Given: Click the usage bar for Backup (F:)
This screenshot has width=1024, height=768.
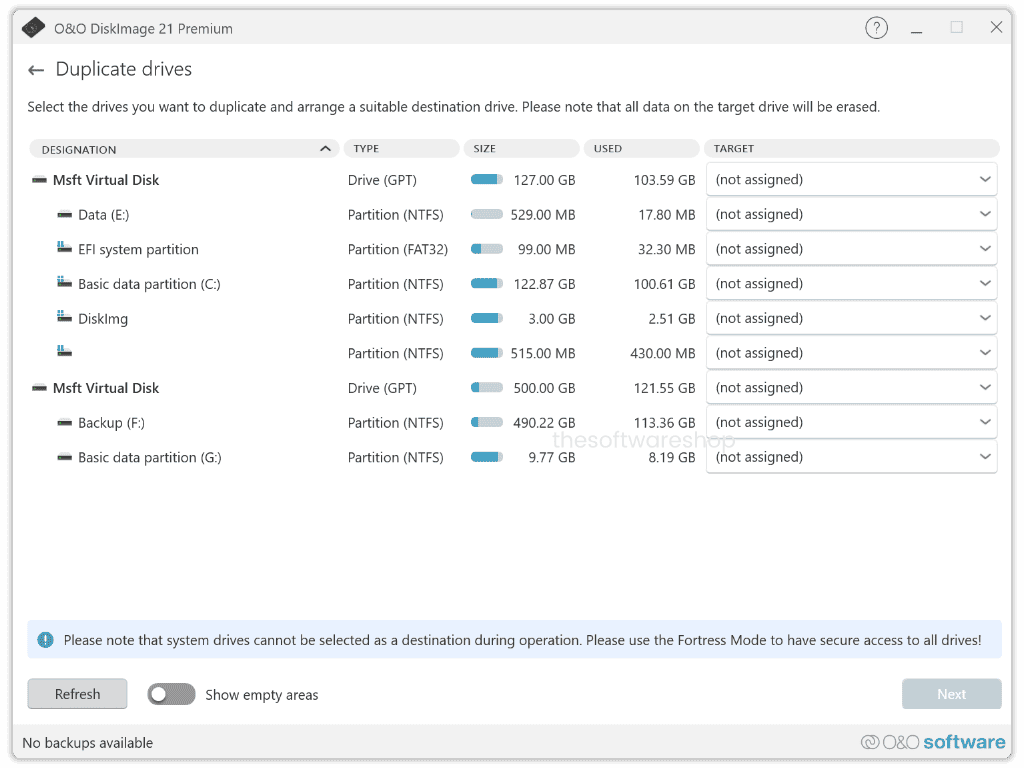Looking at the screenshot, I should click(487, 422).
